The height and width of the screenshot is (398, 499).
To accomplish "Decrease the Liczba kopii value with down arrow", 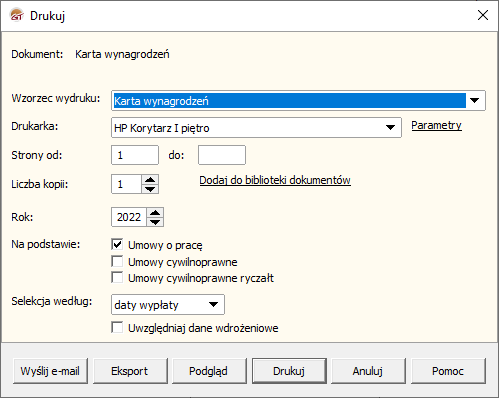I will [x=150, y=189].
